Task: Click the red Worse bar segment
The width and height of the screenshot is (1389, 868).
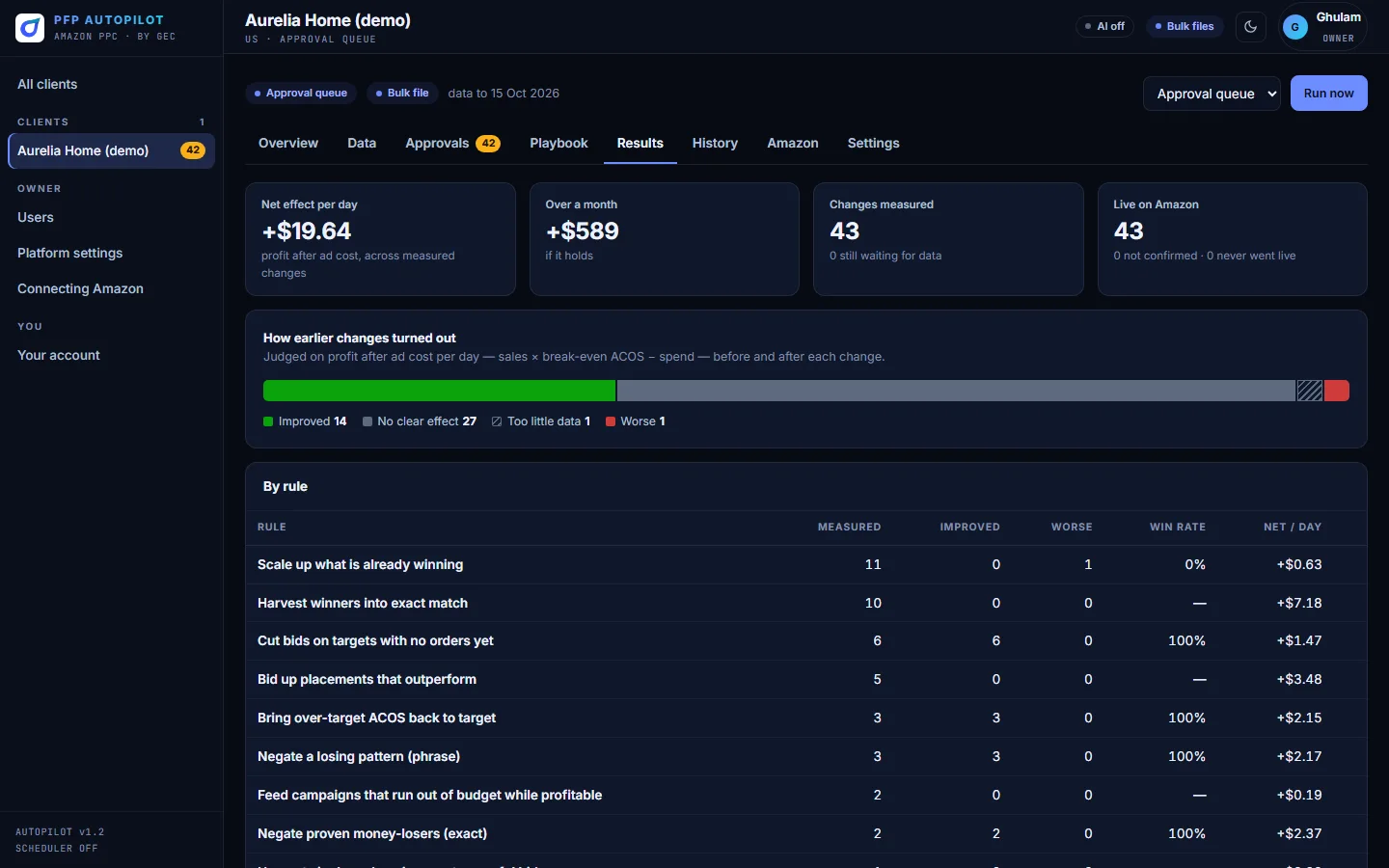Action: [1337, 391]
